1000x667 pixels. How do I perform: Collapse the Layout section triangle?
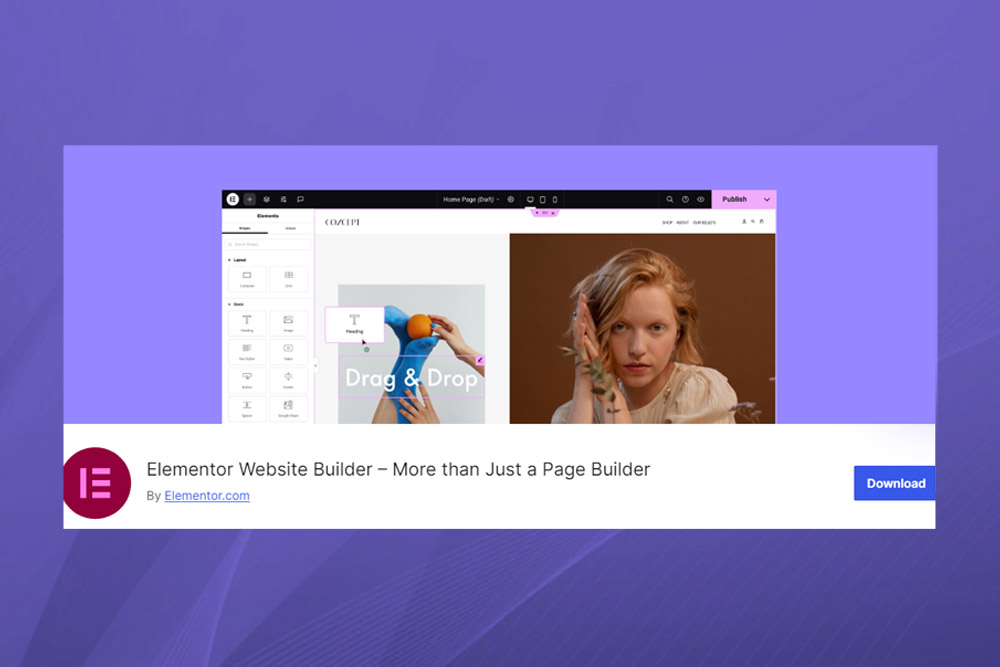[230, 260]
